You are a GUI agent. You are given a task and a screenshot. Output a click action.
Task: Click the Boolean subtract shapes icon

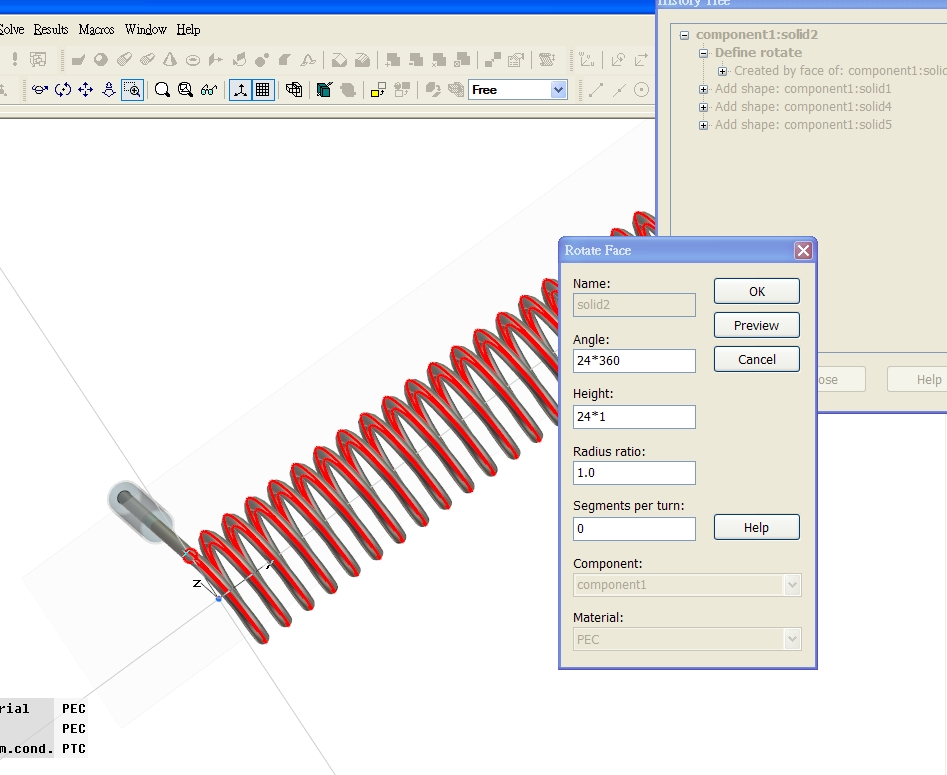point(416,59)
